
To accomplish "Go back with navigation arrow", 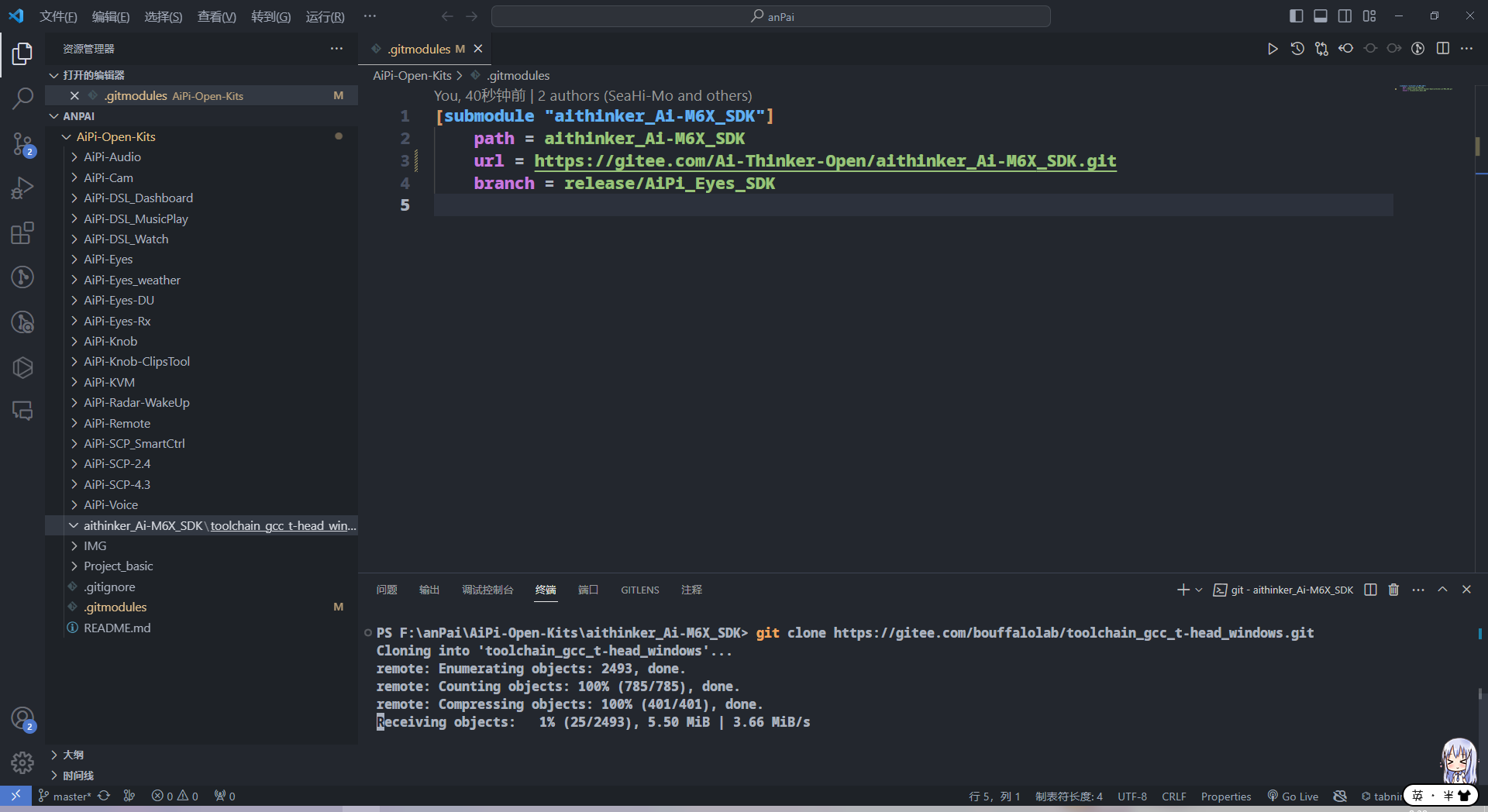I will coord(447,16).
